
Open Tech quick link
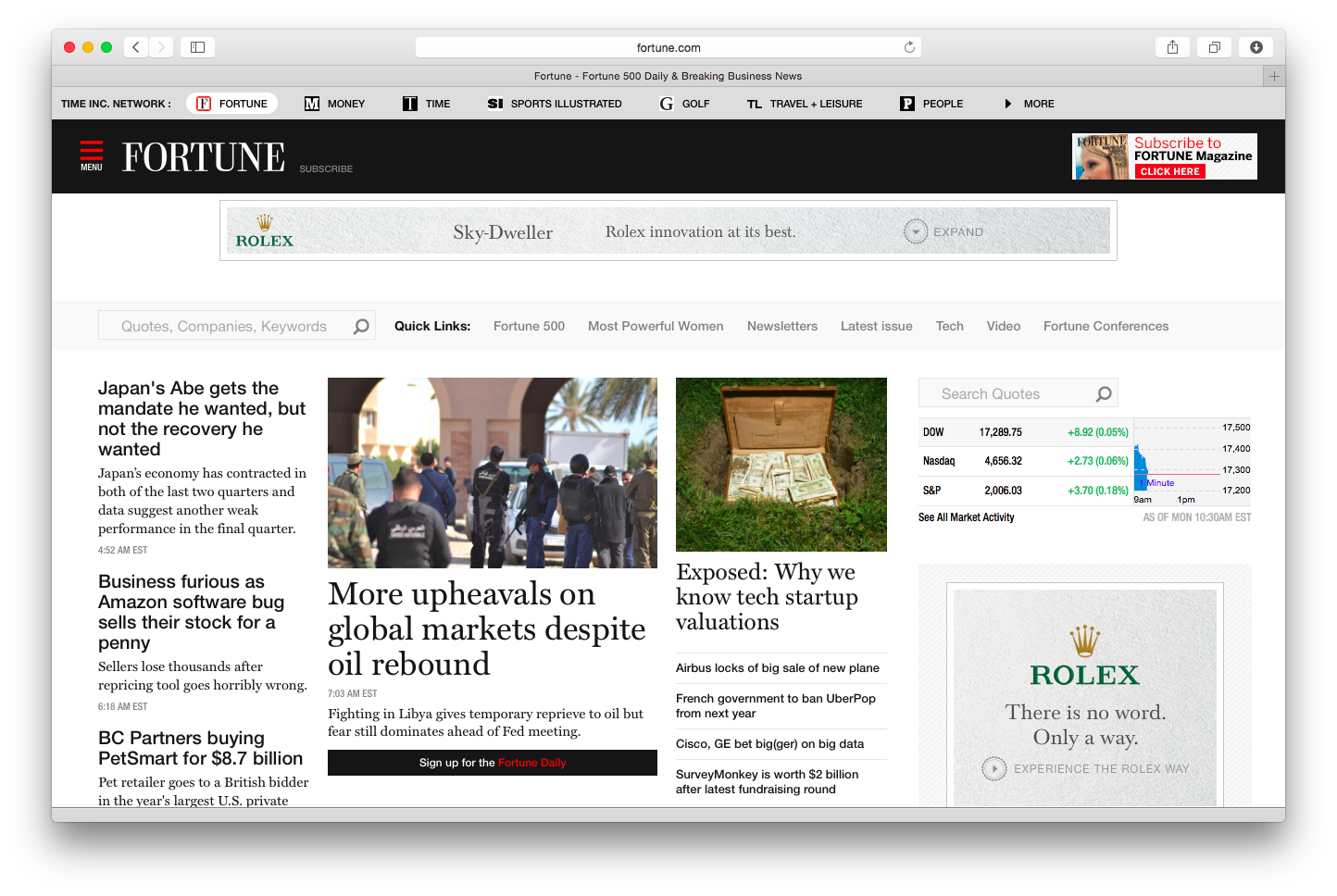point(950,326)
